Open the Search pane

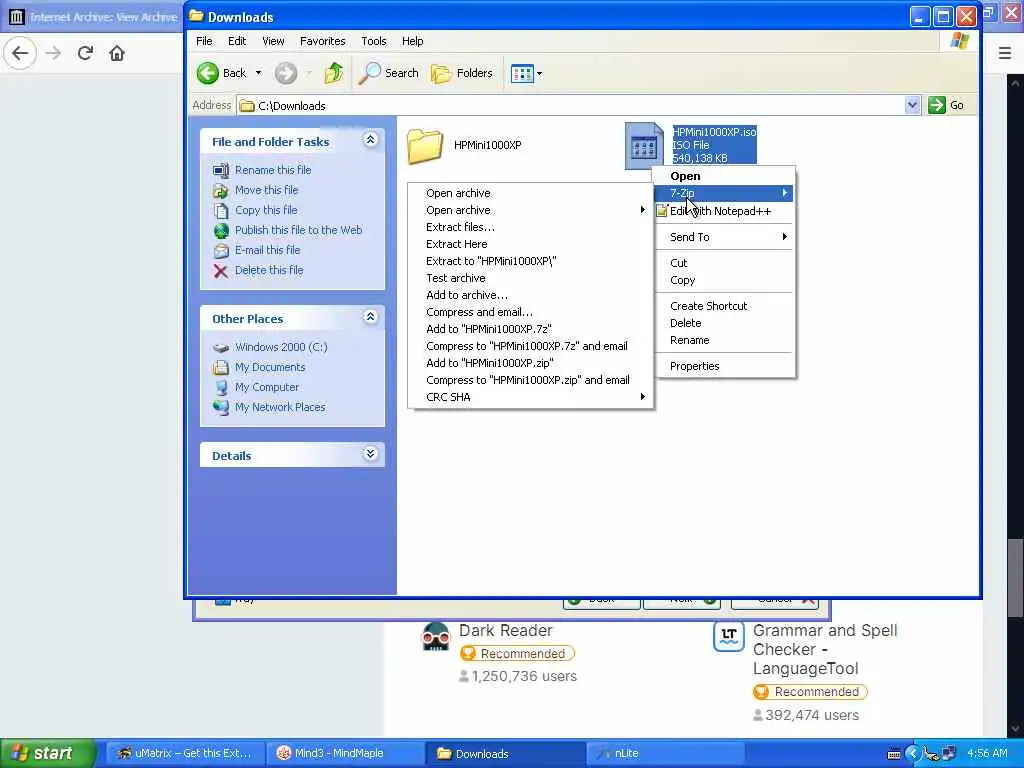(389, 73)
